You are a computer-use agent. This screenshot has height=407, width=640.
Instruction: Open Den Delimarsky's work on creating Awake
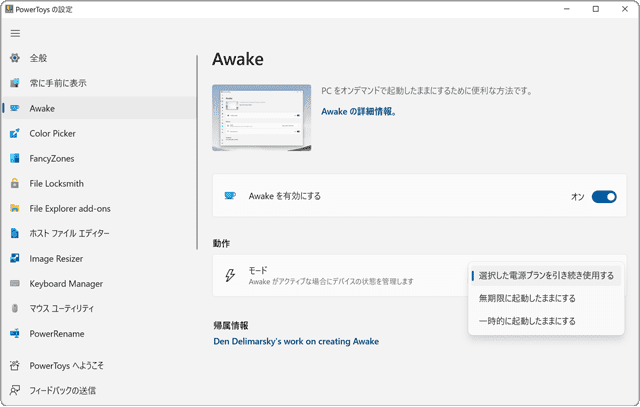tap(296, 341)
